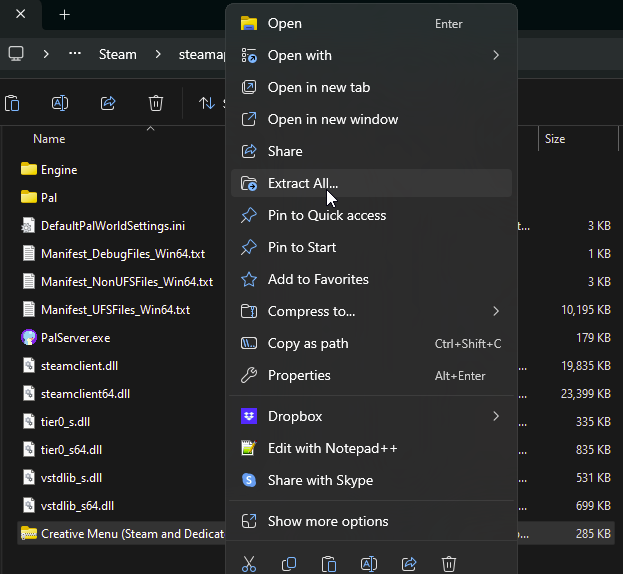Click Copy icon in context menu bottom row
The image size is (623, 574).
[289, 564]
